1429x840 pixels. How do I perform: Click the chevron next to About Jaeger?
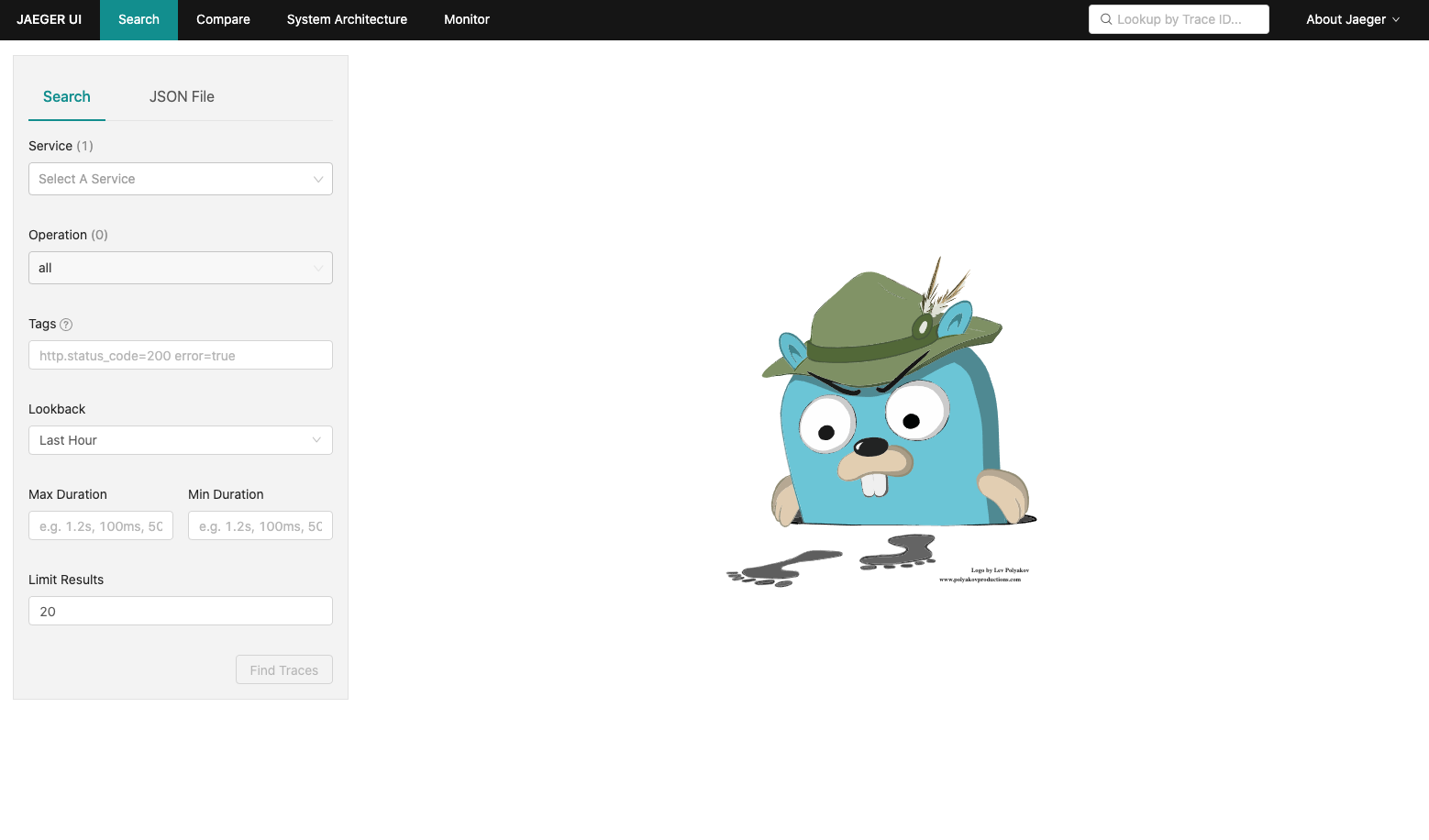click(x=1395, y=18)
